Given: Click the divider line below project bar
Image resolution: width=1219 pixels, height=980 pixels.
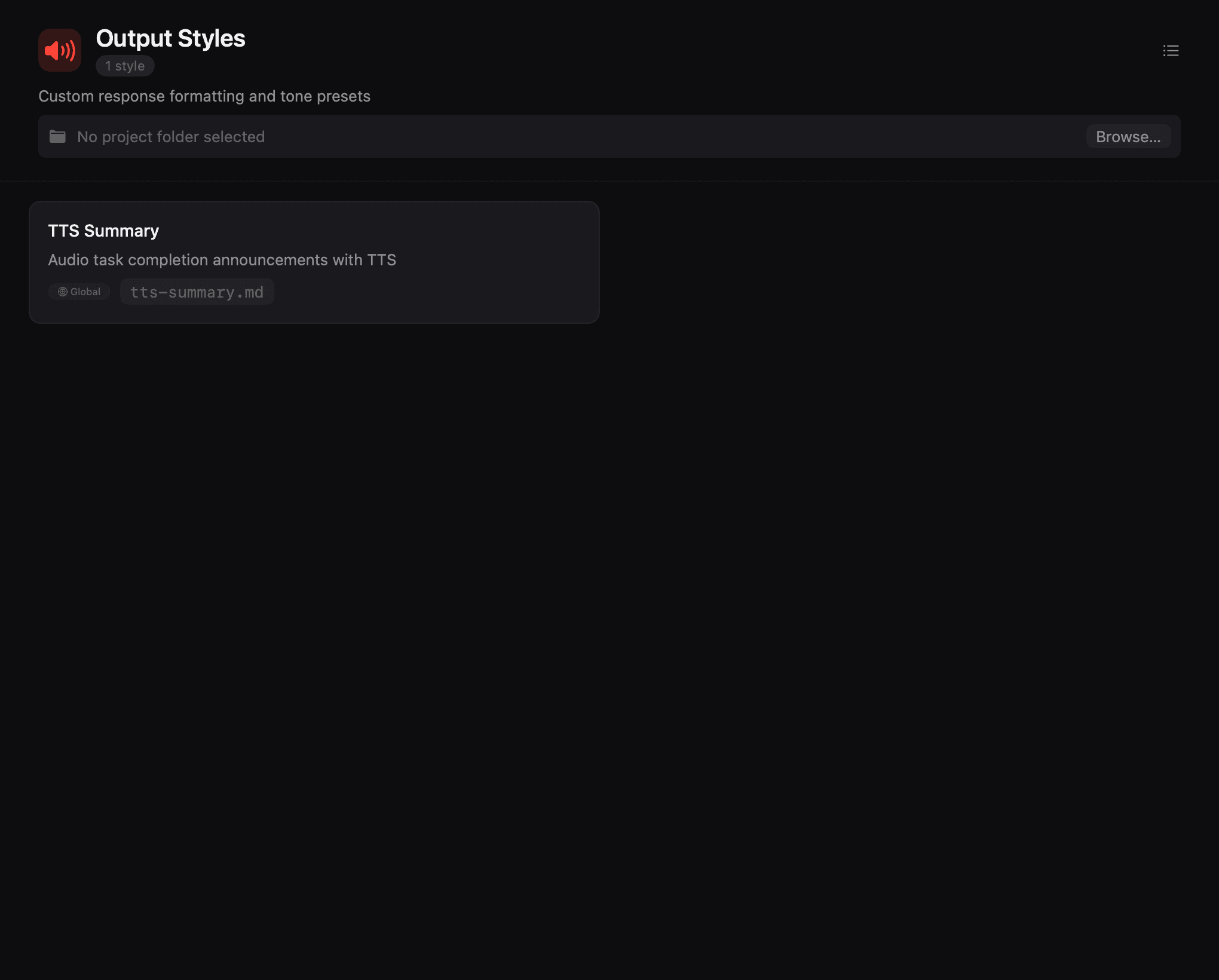Looking at the screenshot, I should (x=609, y=180).
